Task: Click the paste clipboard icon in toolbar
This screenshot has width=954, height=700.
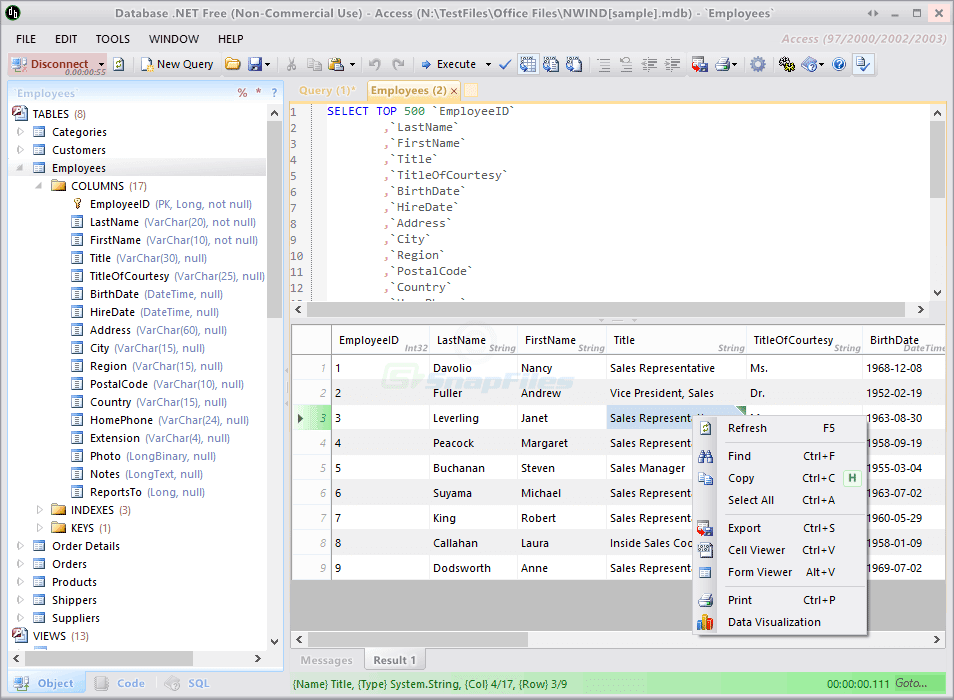Action: (x=336, y=64)
